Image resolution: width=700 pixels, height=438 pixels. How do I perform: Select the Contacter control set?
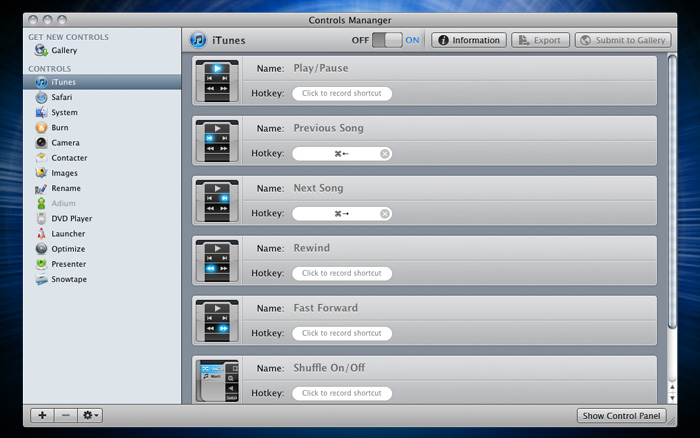102,158
